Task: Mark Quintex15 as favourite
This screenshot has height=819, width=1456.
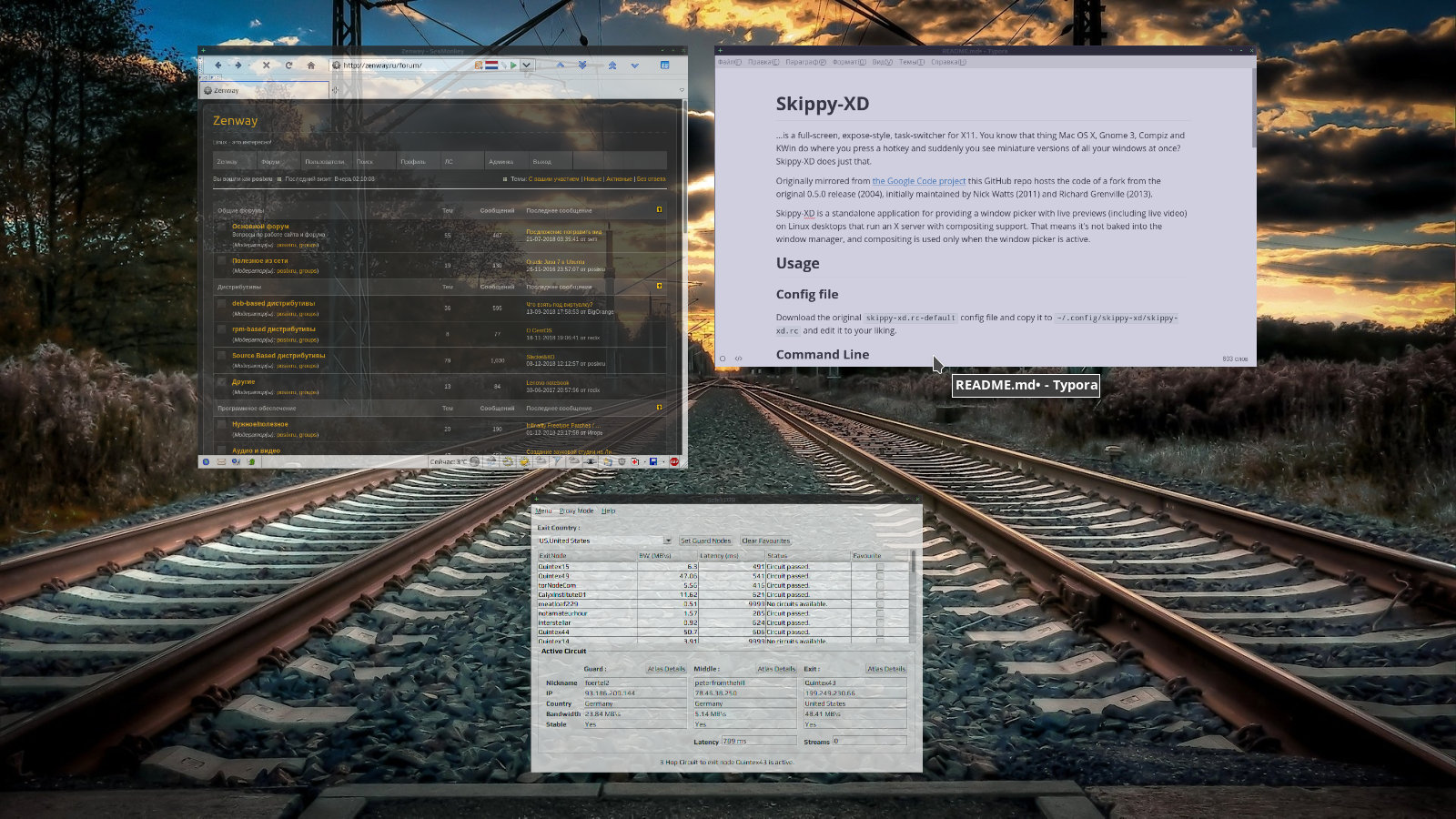Action: 880,567
